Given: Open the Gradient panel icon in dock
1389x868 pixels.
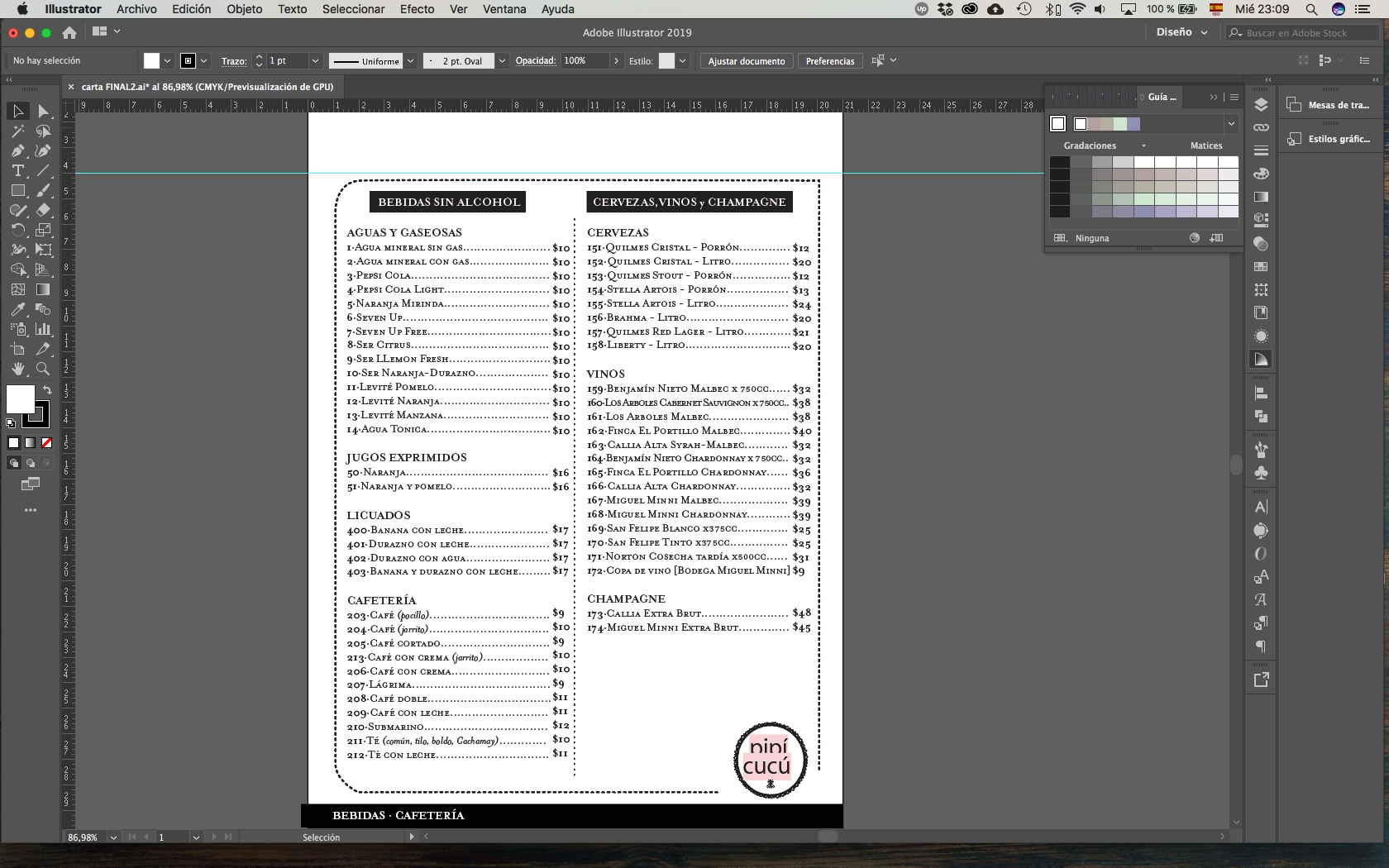Looking at the screenshot, I should click(x=1261, y=197).
